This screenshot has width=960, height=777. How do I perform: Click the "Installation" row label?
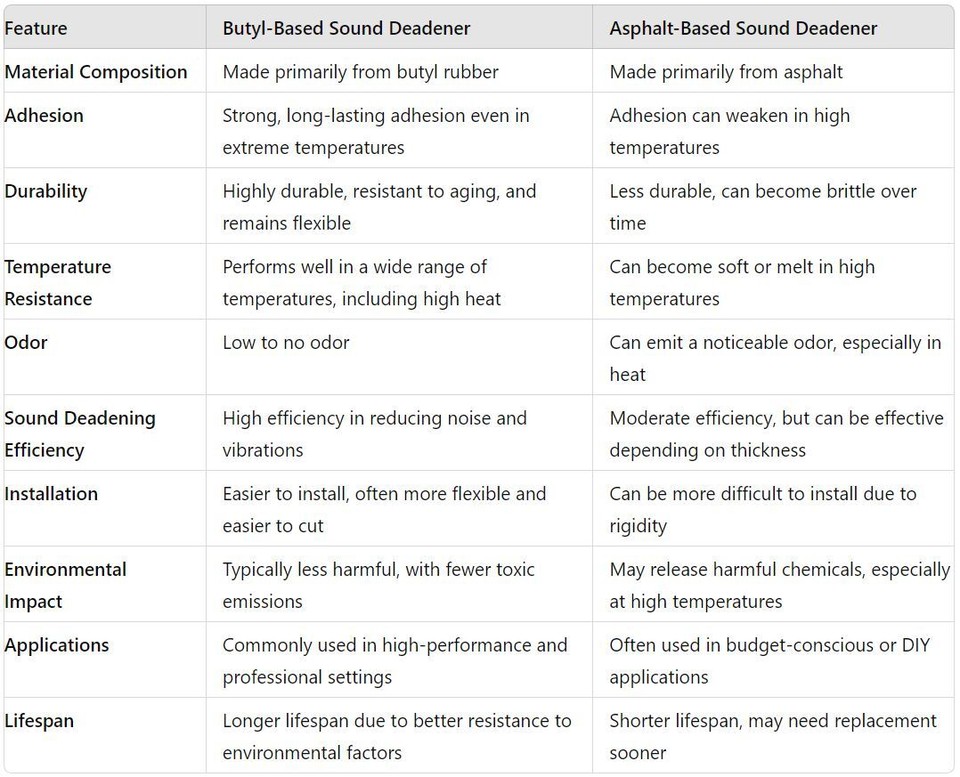[51, 494]
